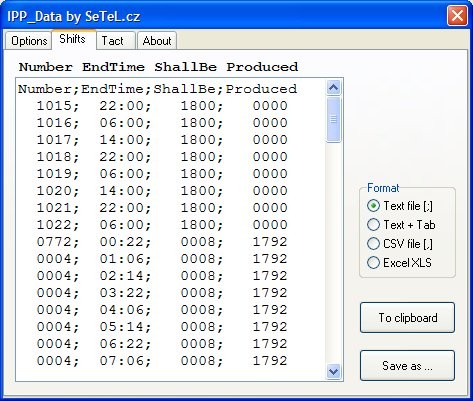Select the Shifts tab
The image size is (473, 401).
(74, 39)
